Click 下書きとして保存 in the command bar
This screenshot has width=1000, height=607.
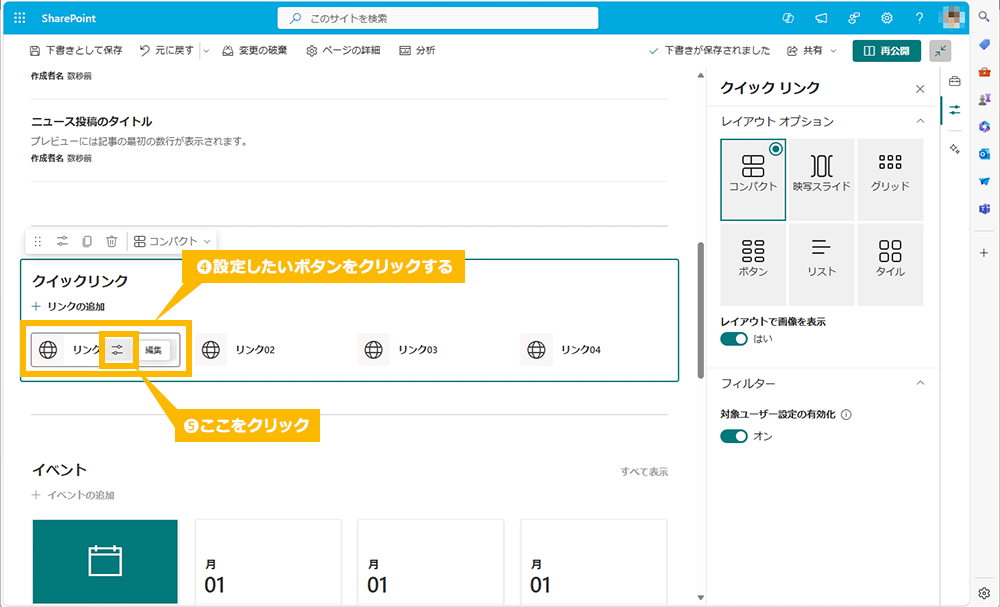click(x=76, y=50)
